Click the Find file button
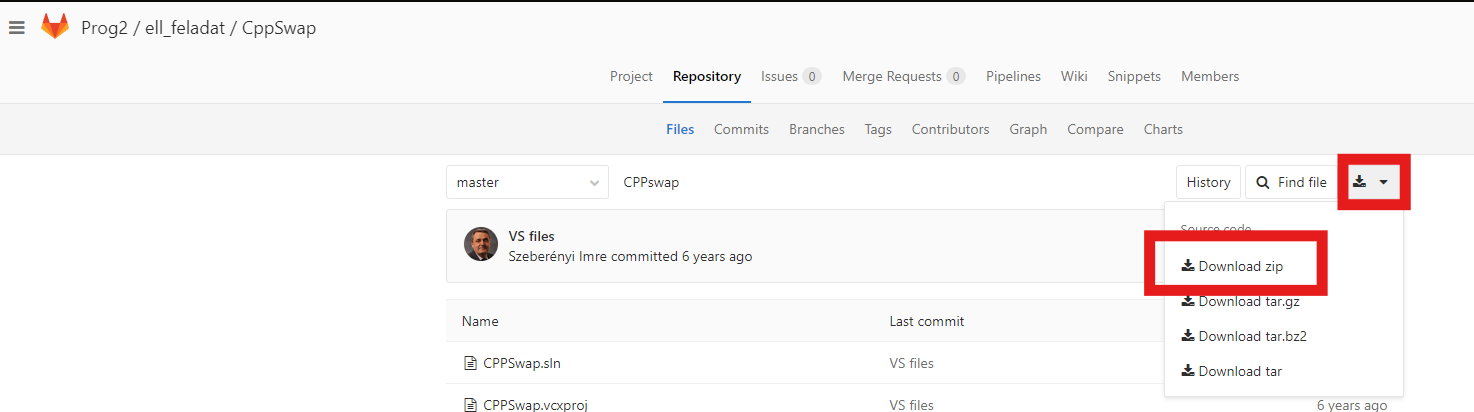The width and height of the screenshot is (1474, 412). pyautogui.click(x=1291, y=182)
